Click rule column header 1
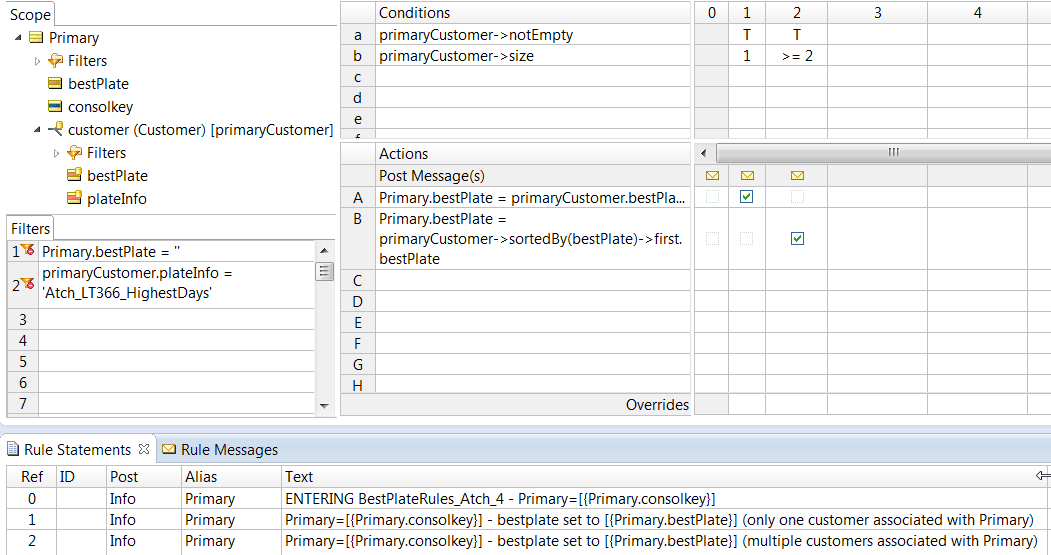The width and height of the screenshot is (1051, 555). tap(747, 13)
